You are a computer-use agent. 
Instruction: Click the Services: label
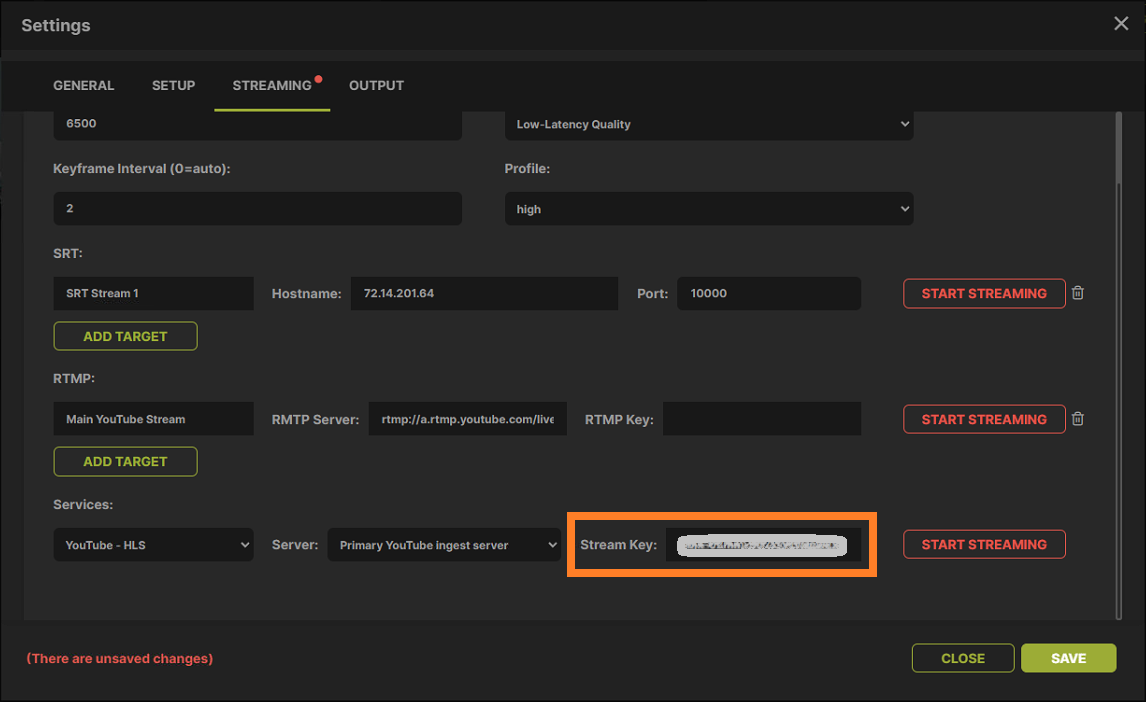click(x=83, y=505)
